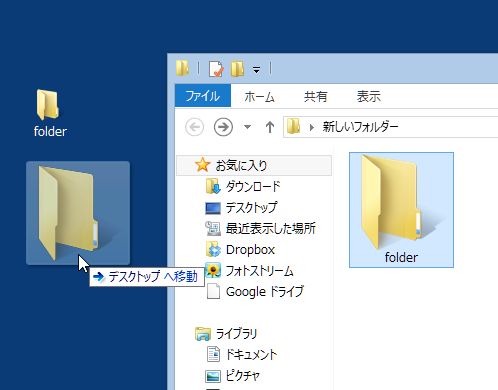498x390 pixels.
Task: Click the New folder quick access icon
Action: pos(237,69)
